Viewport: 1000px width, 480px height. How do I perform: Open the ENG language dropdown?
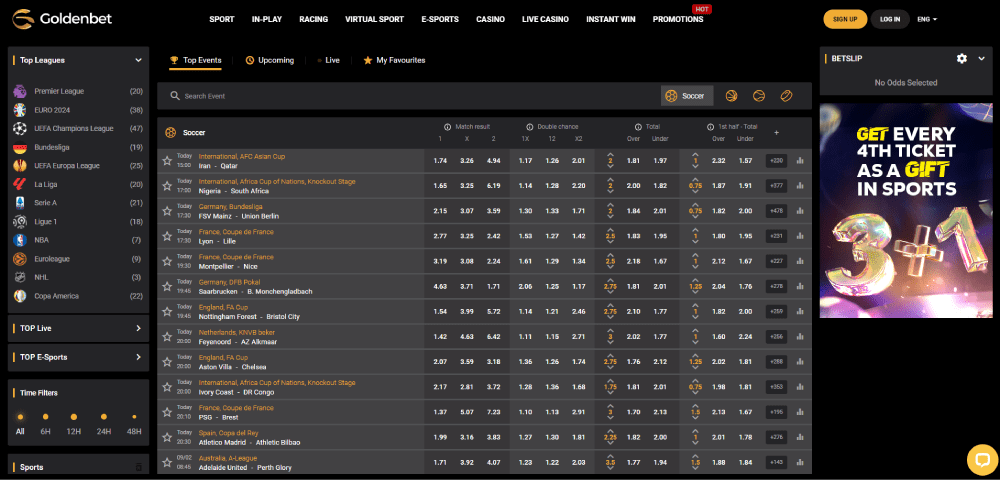click(927, 19)
